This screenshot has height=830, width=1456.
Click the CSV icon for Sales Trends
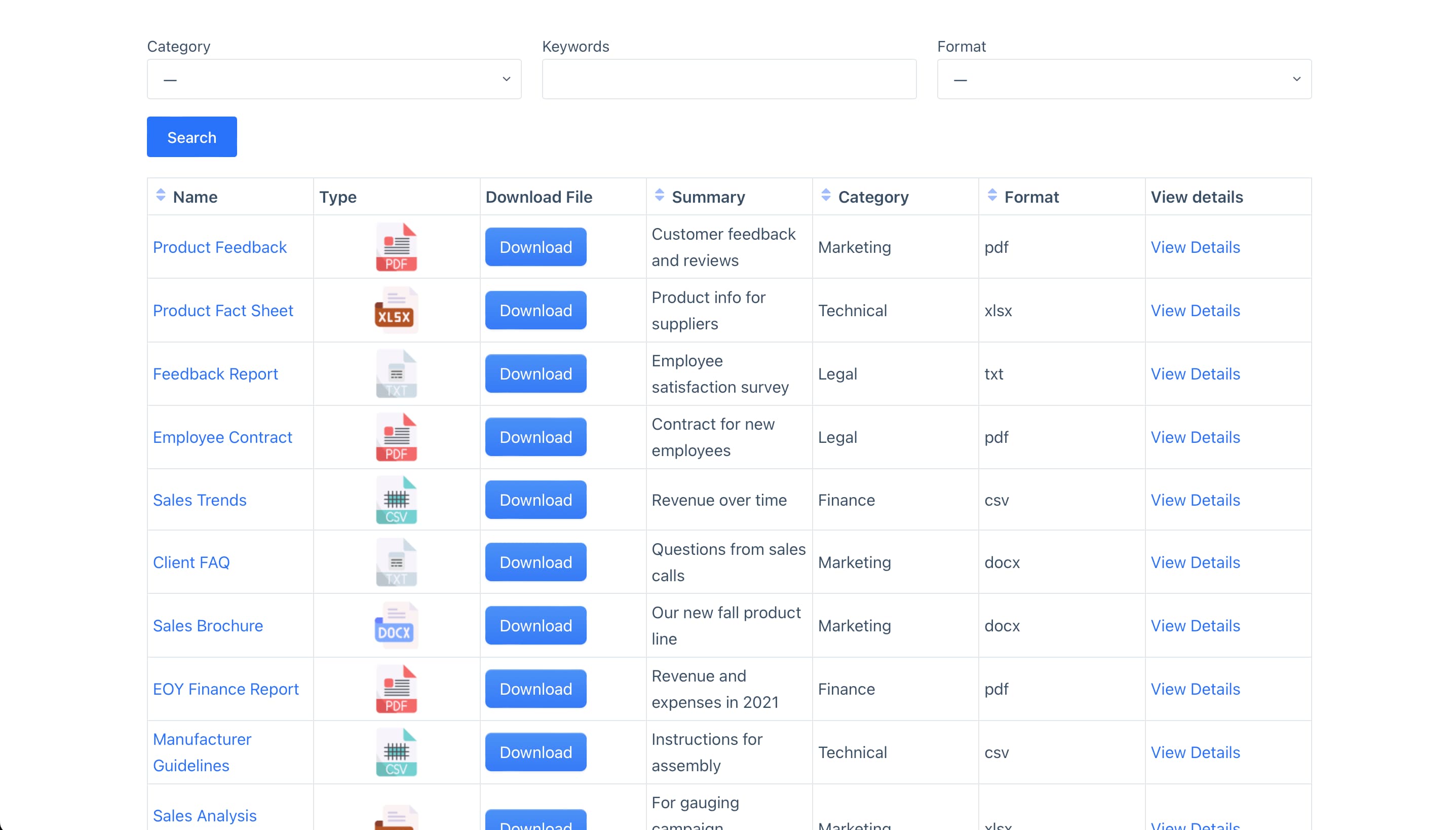tap(396, 500)
